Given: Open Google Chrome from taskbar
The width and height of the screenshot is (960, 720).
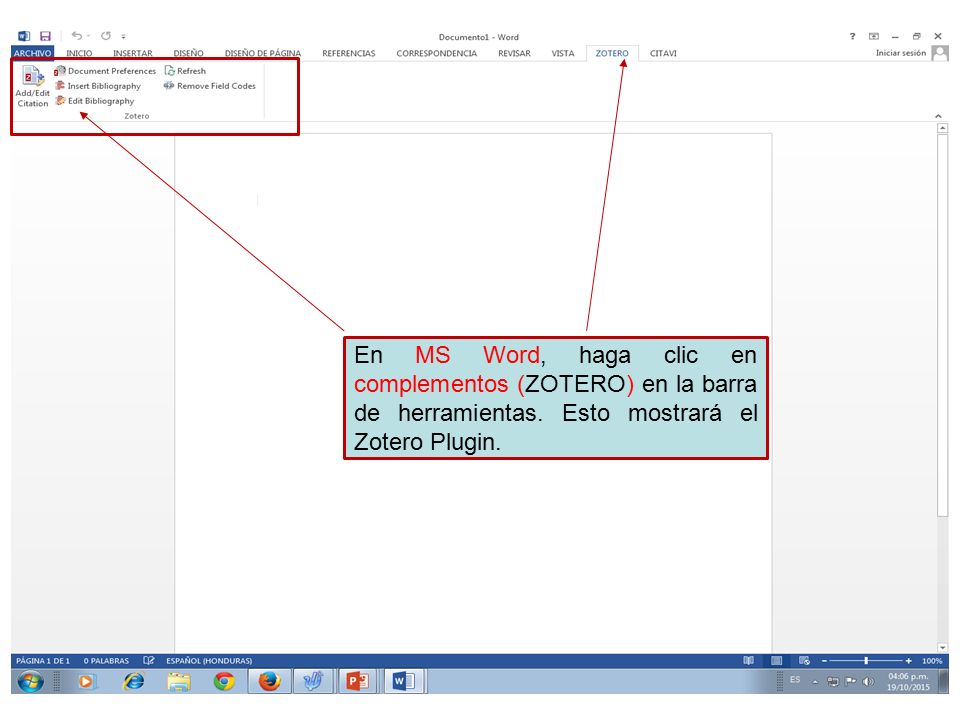Looking at the screenshot, I should [223, 681].
